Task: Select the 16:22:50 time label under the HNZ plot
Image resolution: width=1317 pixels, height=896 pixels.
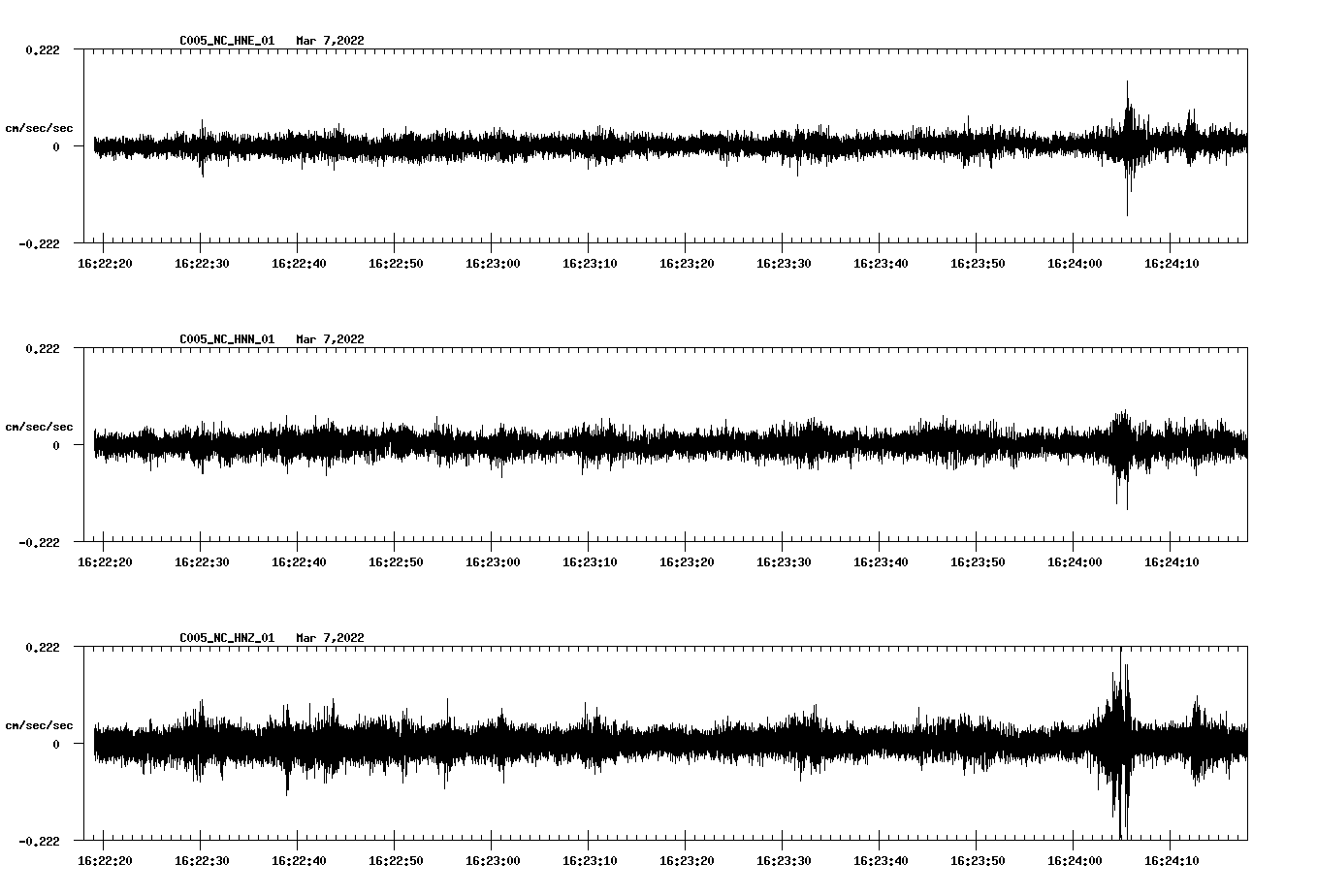Action: tap(396, 860)
